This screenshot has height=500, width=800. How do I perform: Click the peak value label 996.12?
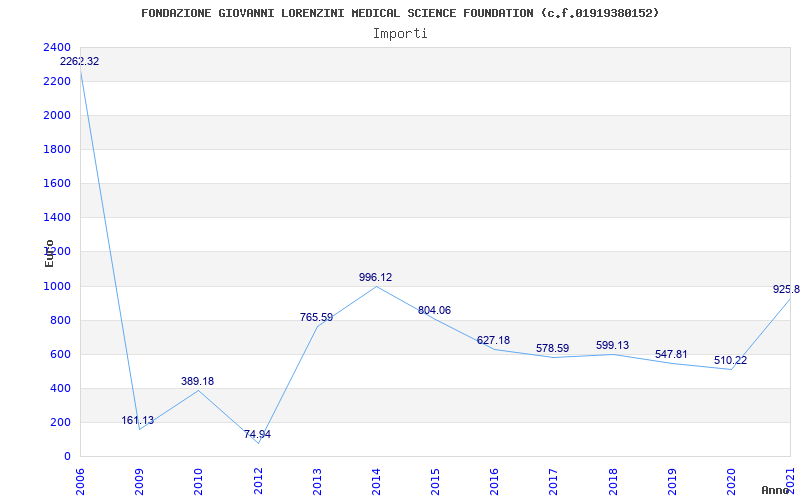point(376,277)
